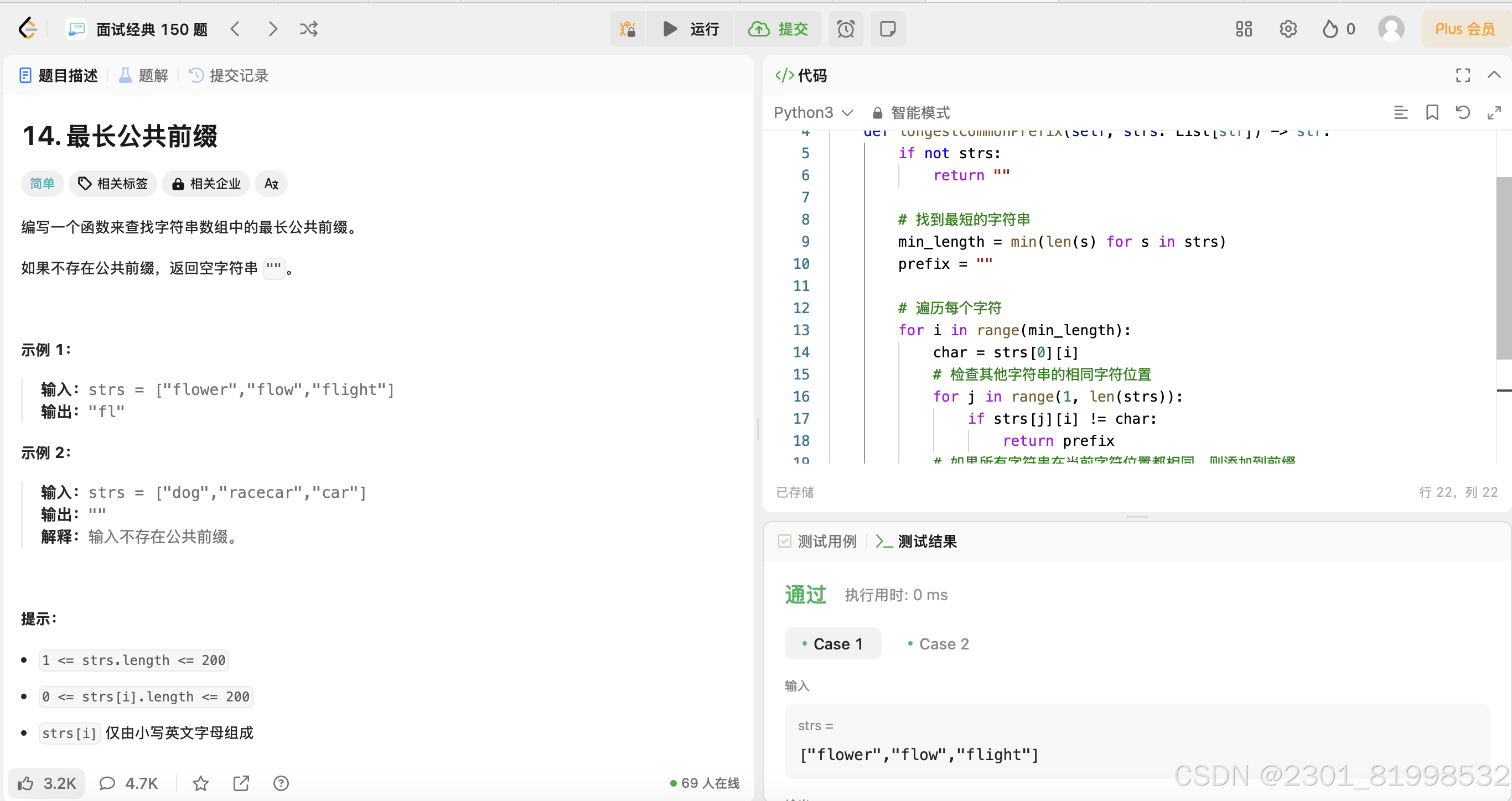Pick a random problem with shuffle icon
Viewport: 1512px width, 801px height.
[309, 29]
